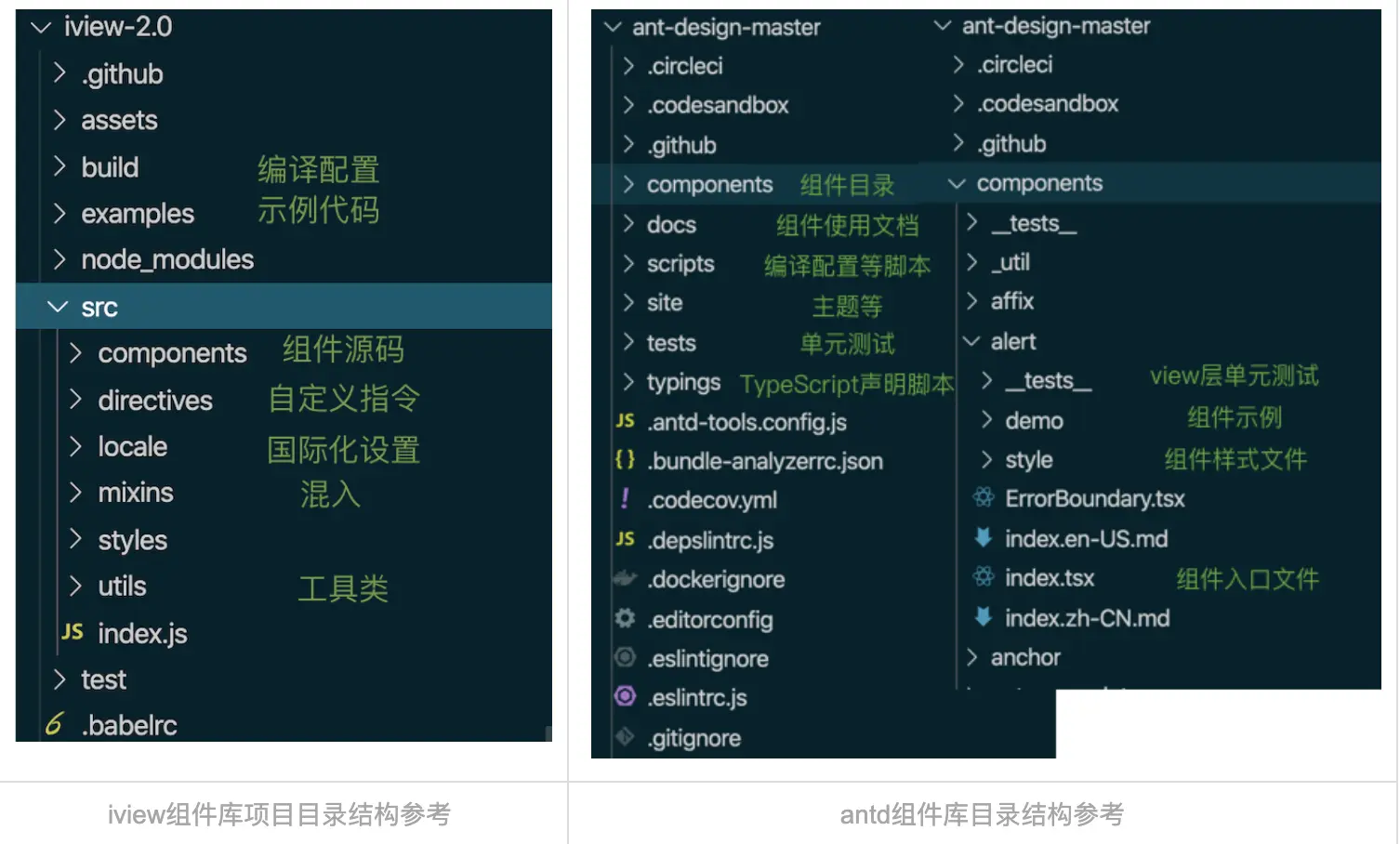Screen dimensions: 1400x844
Task: Expand the docs folder chevron
Action: (x=629, y=224)
